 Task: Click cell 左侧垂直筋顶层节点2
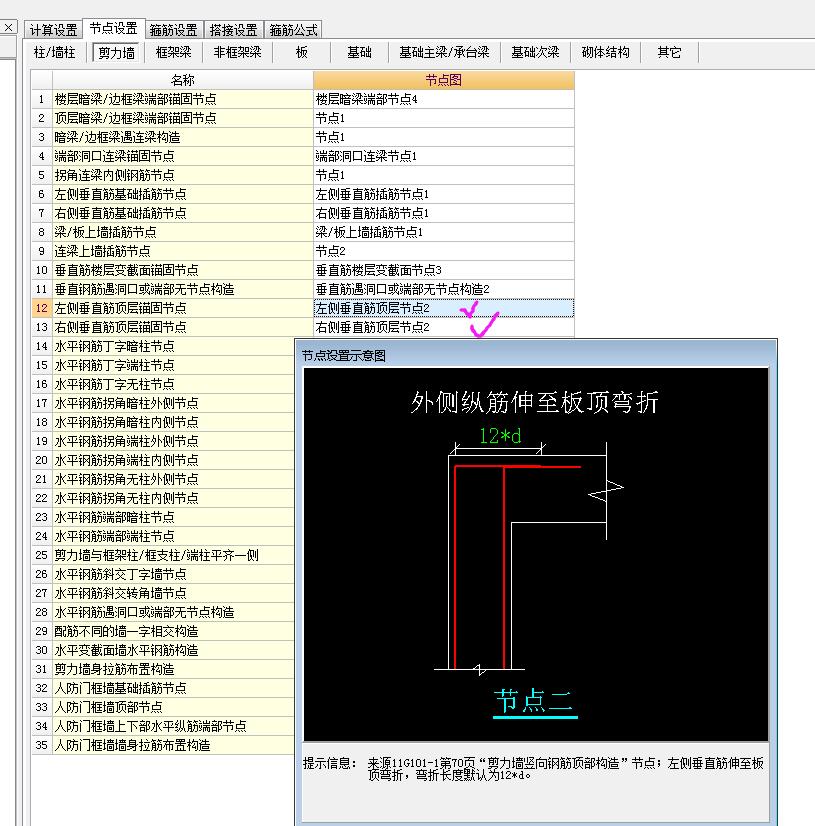click(444, 308)
